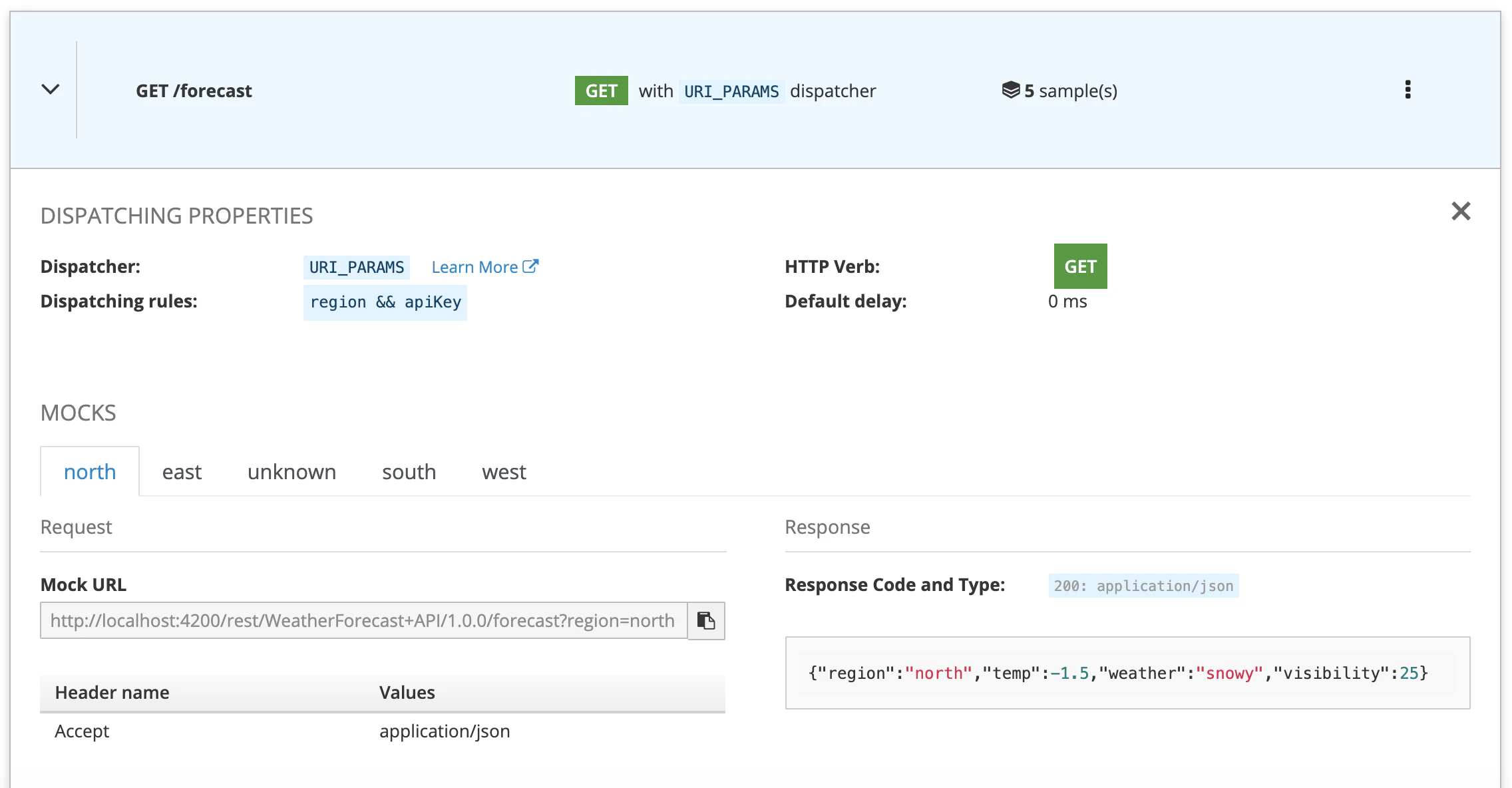Click the HTTP Verb GET badge

coord(1080,266)
